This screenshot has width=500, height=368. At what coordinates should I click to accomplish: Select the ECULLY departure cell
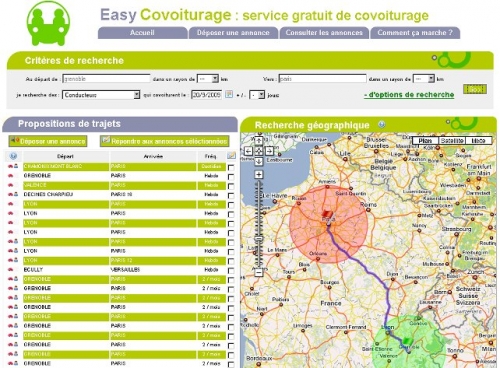(66, 270)
